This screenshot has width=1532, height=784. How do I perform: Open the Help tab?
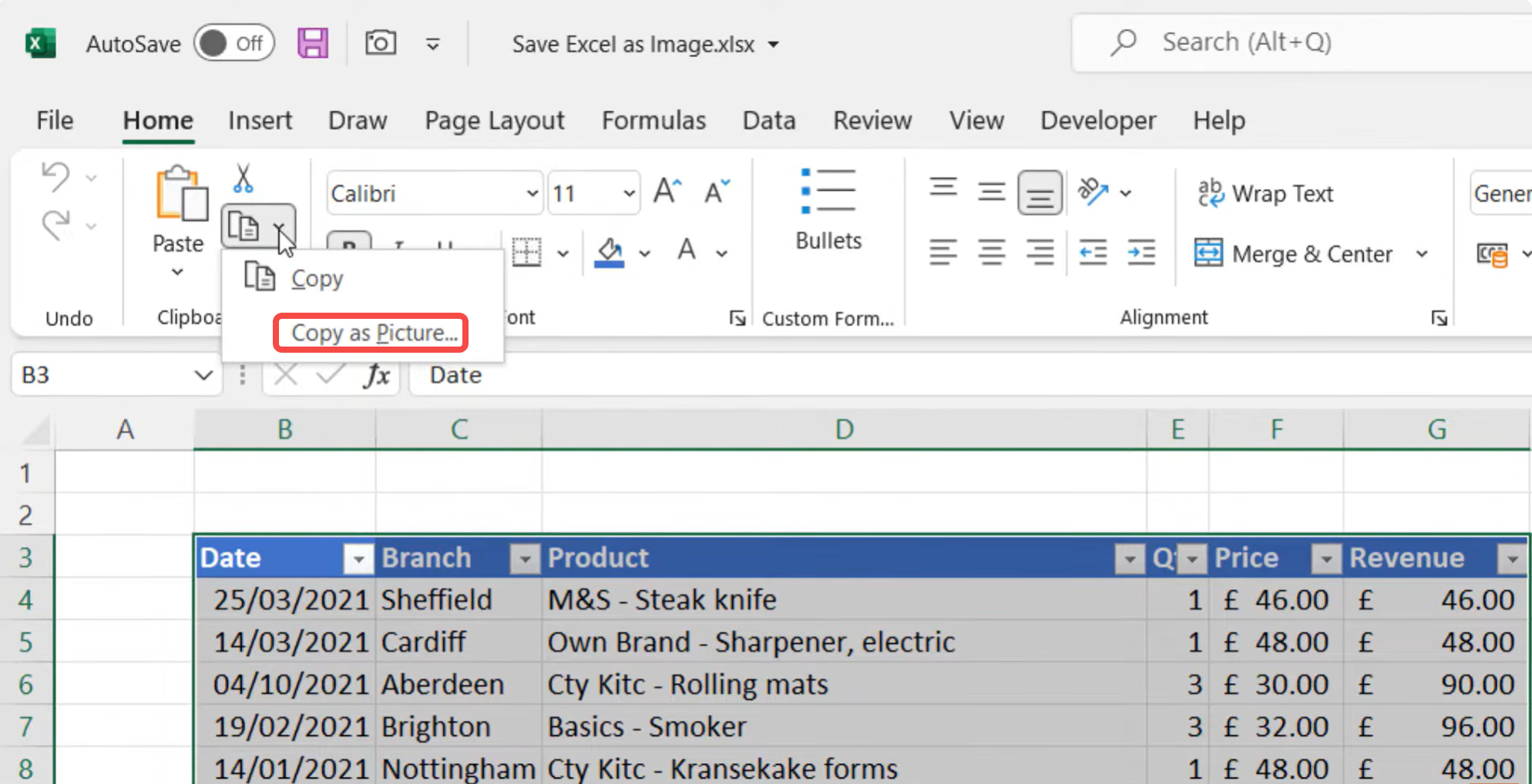(x=1219, y=120)
